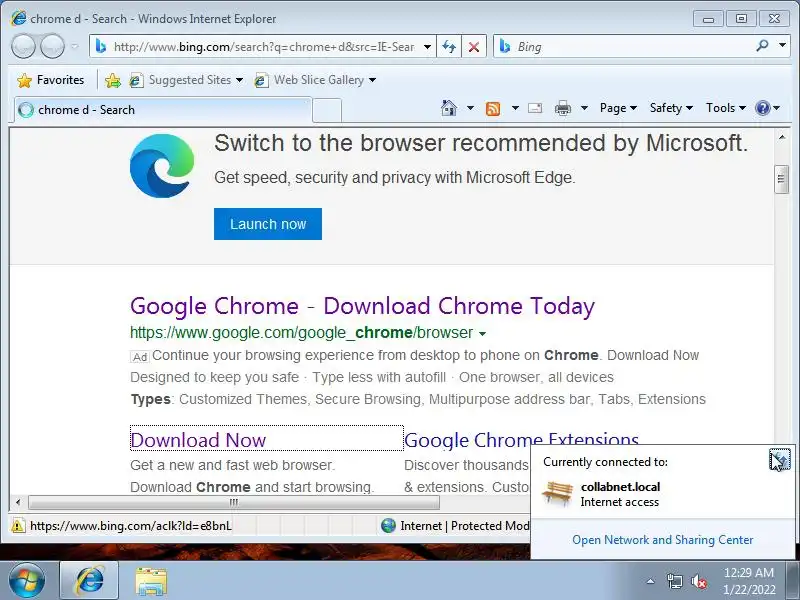Viewport: 800px width, 600px height.
Task: Click the muted volume tray icon
Action: tap(698, 581)
